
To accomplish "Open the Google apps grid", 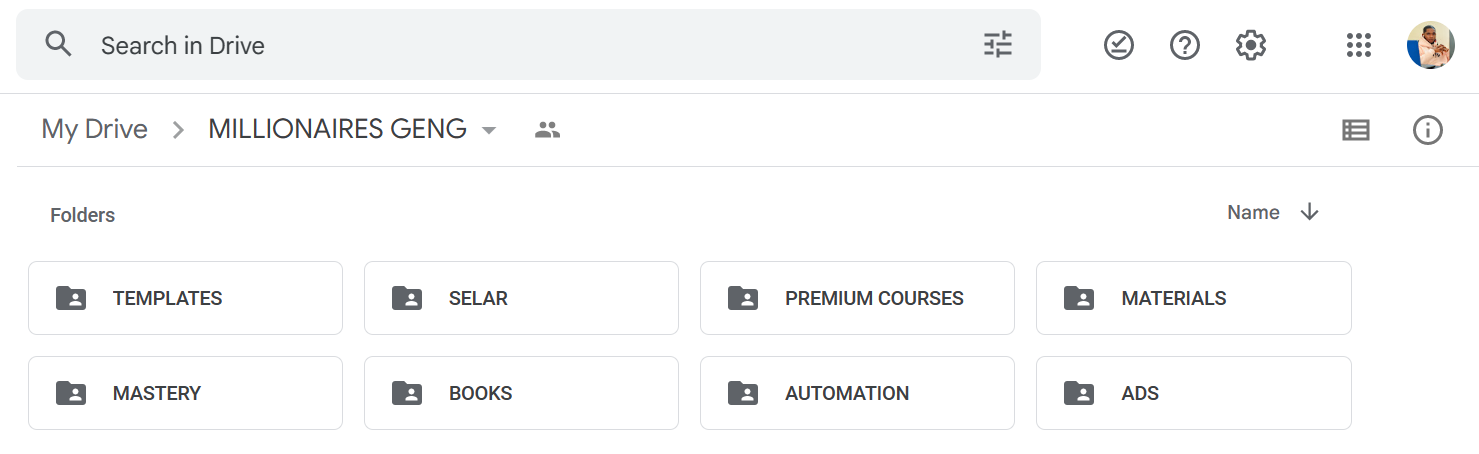I will 1358,45.
